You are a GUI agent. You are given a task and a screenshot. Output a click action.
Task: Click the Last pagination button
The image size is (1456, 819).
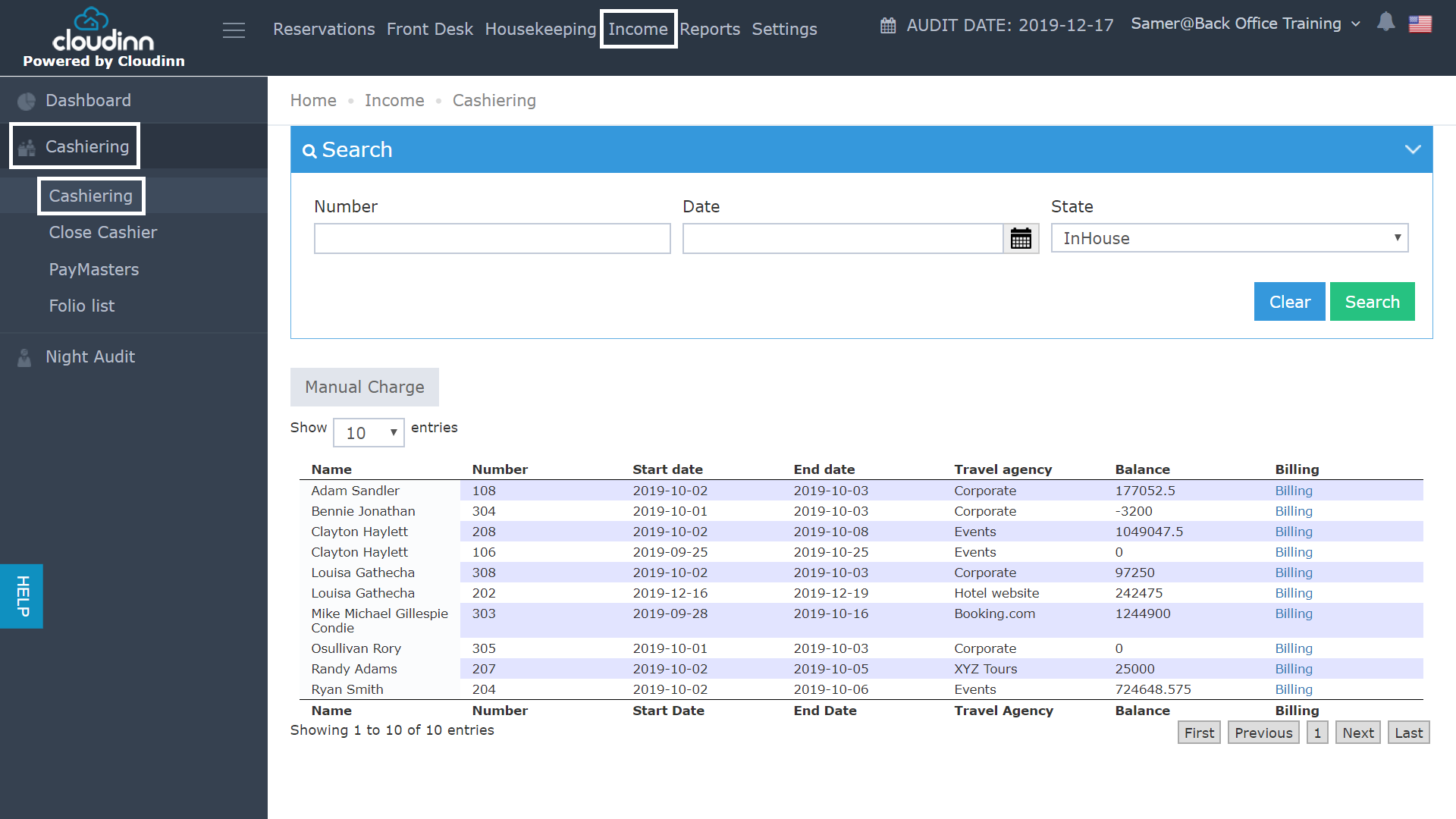pyautogui.click(x=1408, y=733)
